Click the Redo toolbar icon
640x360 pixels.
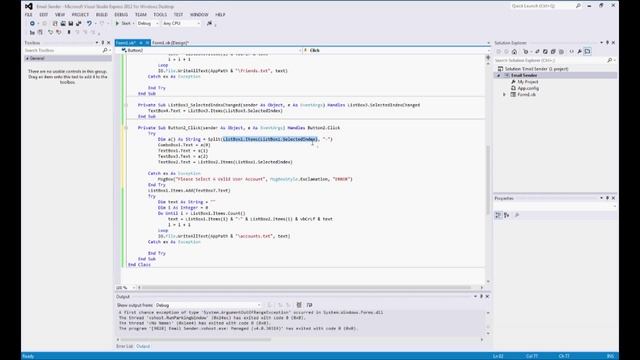point(102,24)
